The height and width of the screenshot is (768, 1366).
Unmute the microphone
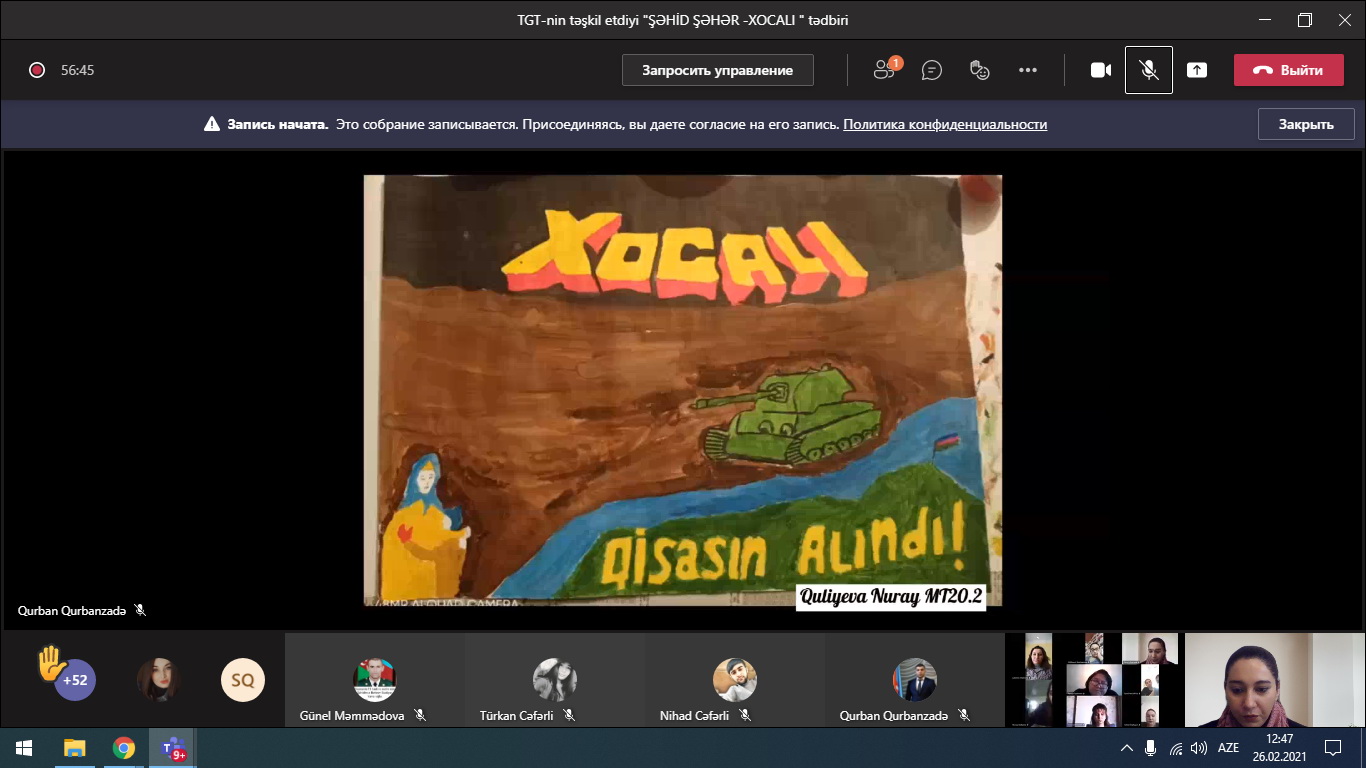[1149, 70]
